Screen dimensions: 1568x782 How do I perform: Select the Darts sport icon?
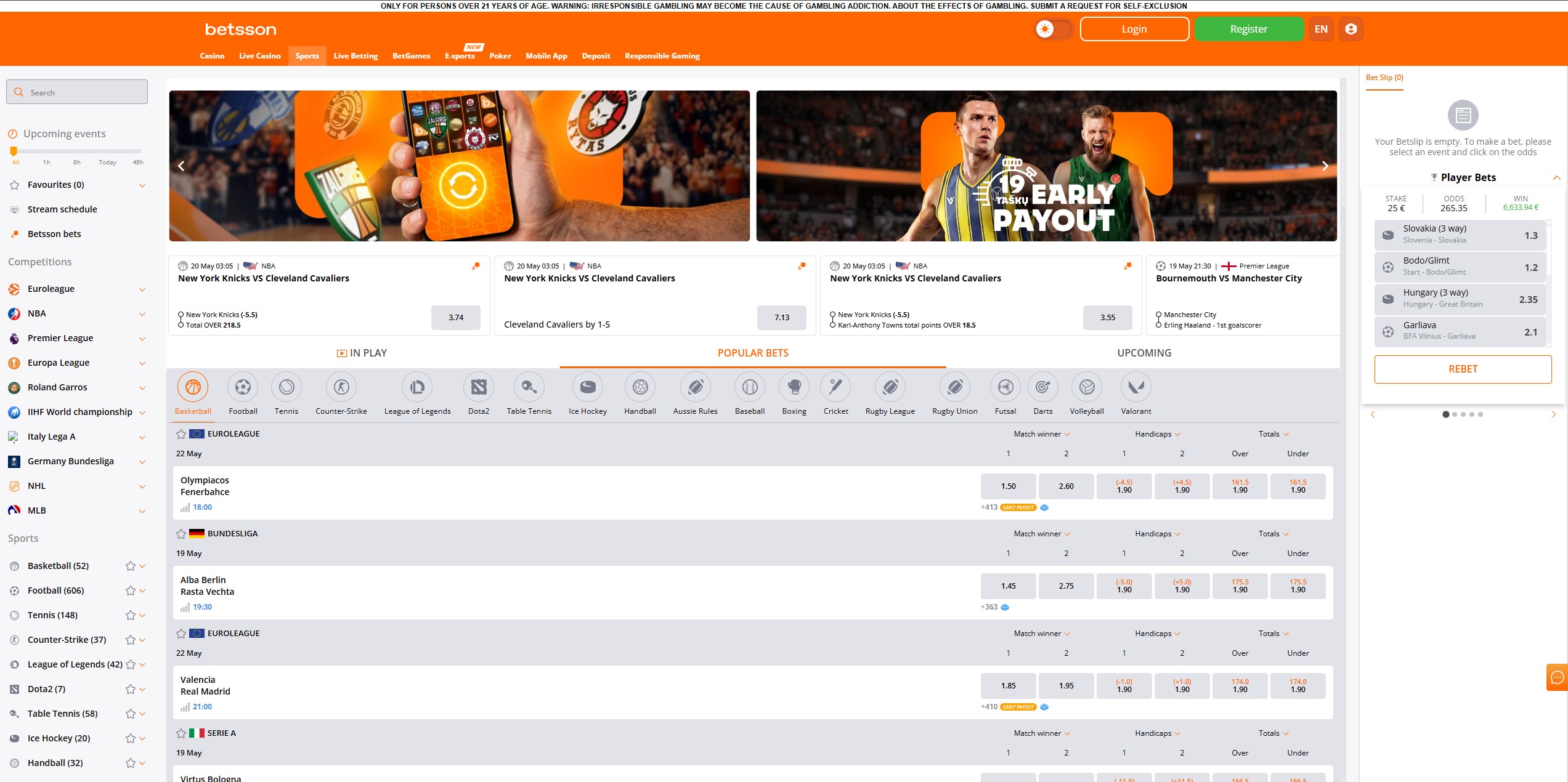[x=1042, y=387]
